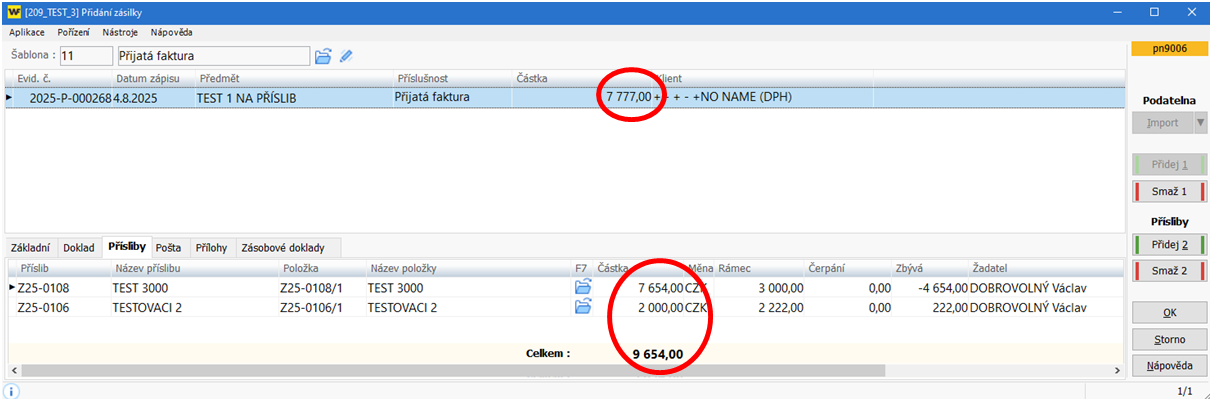
Task: Click the Nápověda button in the side panel
Action: pyautogui.click(x=1170, y=365)
